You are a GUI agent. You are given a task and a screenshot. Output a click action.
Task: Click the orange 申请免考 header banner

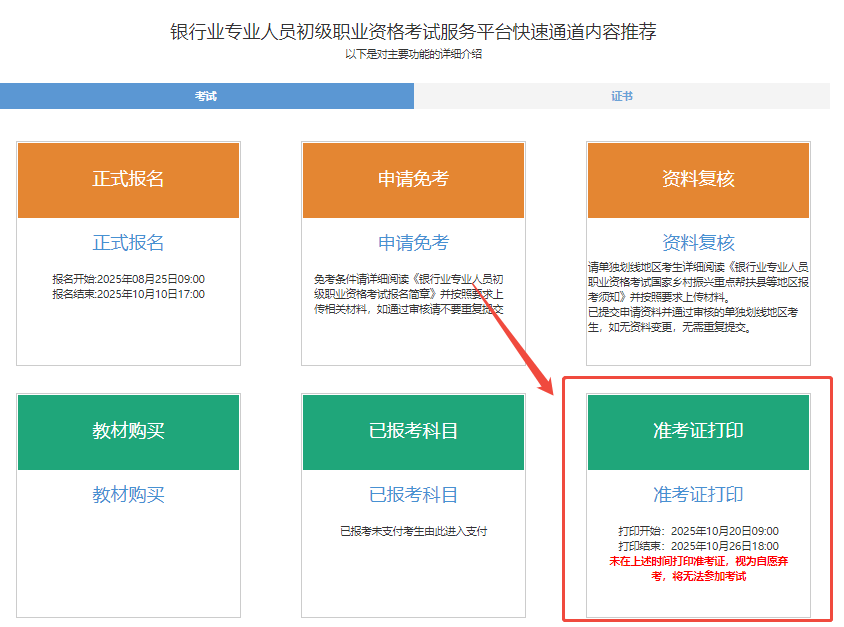click(413, 180)
